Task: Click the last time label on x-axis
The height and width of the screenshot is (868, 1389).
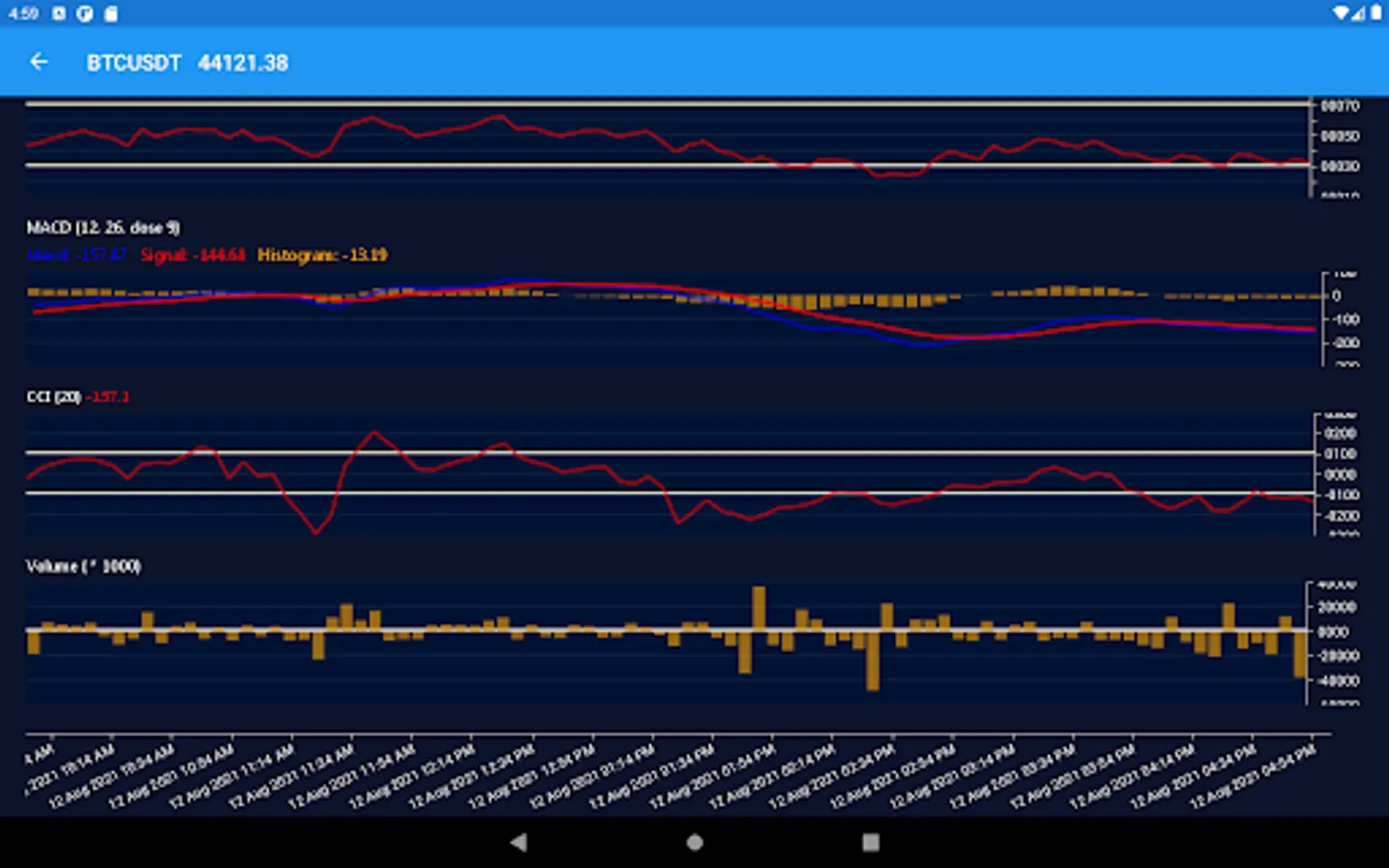Action: click(1254, 776)
